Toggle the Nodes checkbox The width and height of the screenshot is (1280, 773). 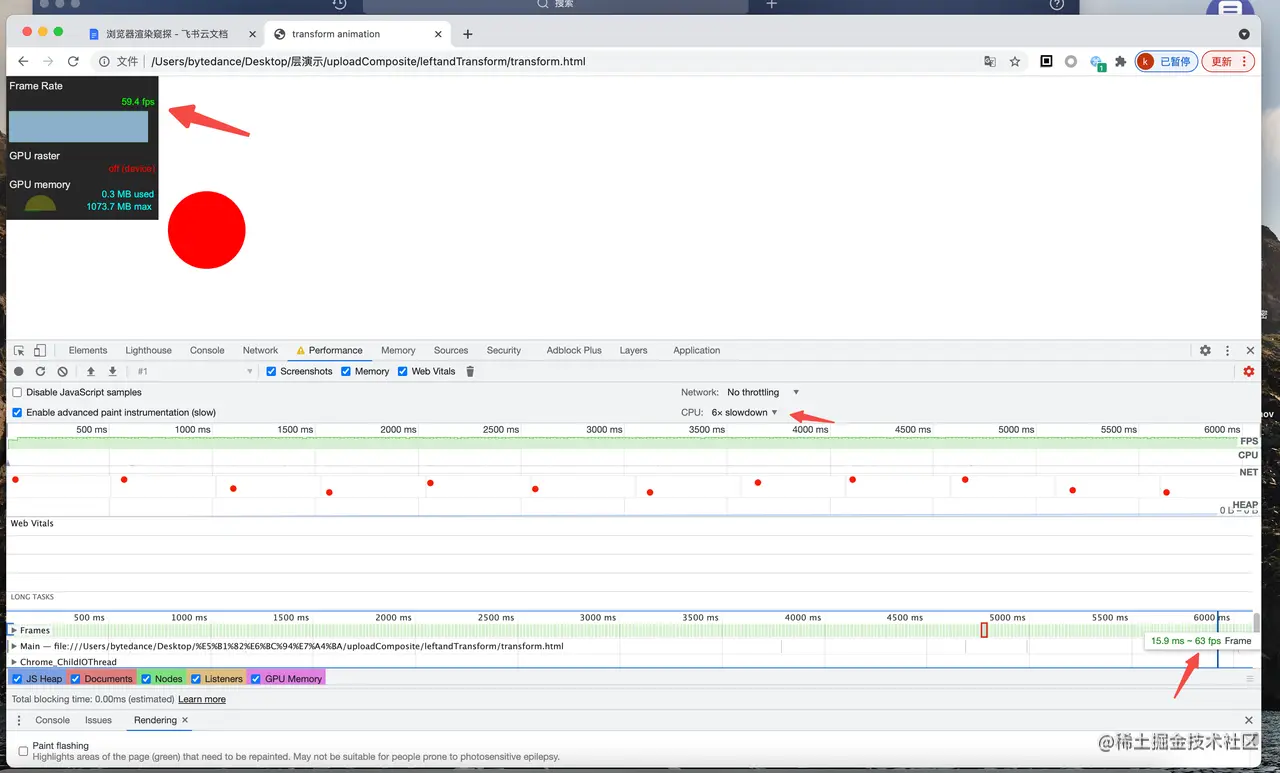pyautogui.click(x=145, y=679)
